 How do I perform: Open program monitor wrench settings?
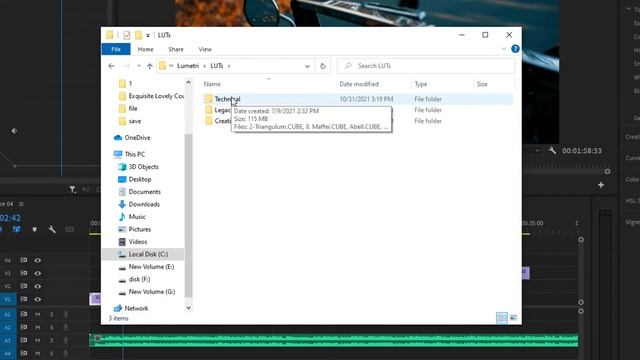click(x=552, y=151)
